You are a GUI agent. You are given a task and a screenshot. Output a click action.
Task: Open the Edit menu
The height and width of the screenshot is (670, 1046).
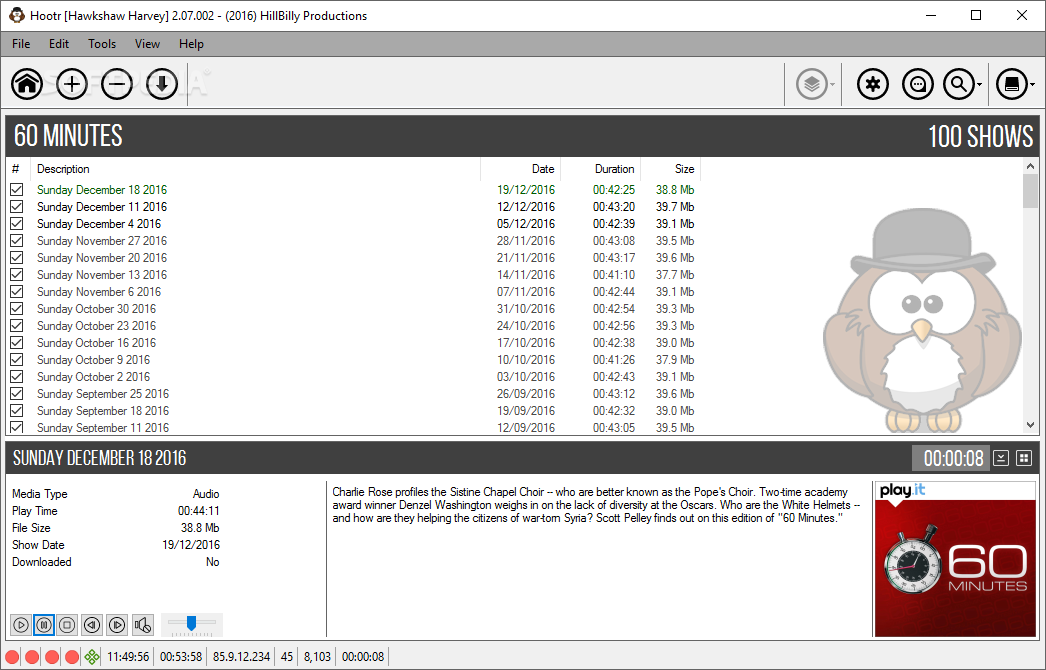coord(59,44)
